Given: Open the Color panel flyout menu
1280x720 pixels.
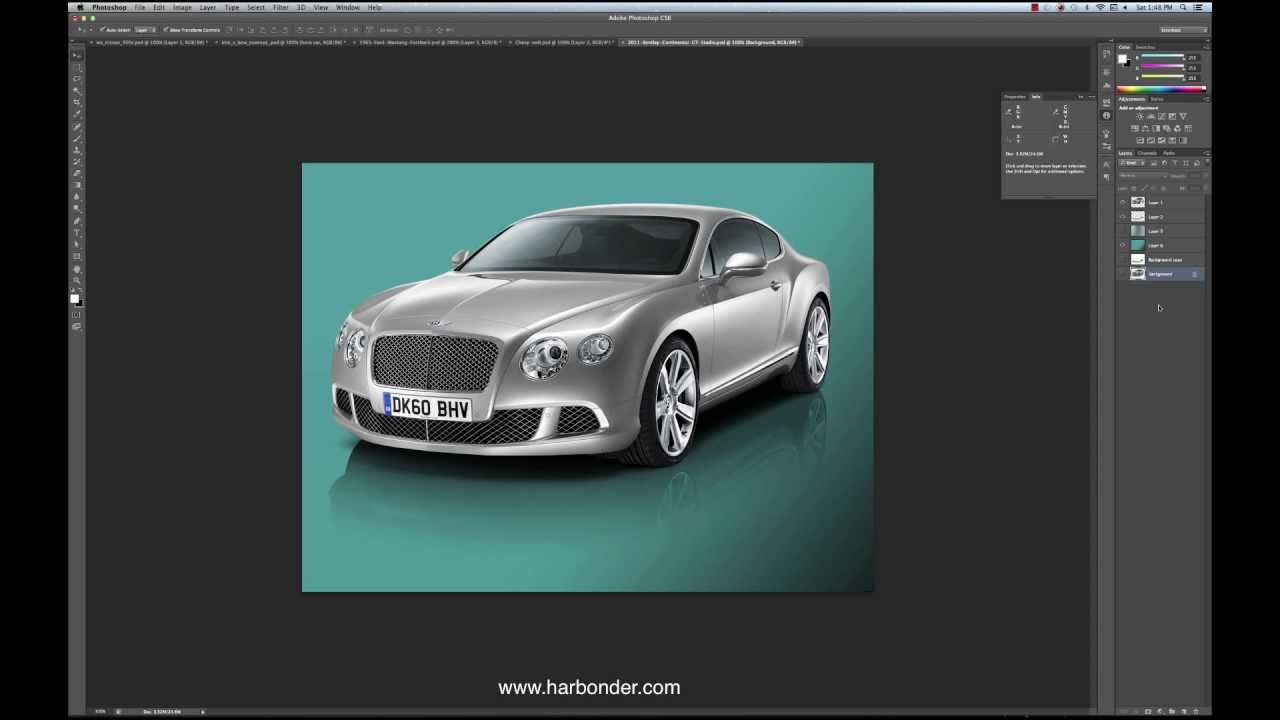Looking at the screenshot, I should pyautogui.click(x=1206, y=47).
